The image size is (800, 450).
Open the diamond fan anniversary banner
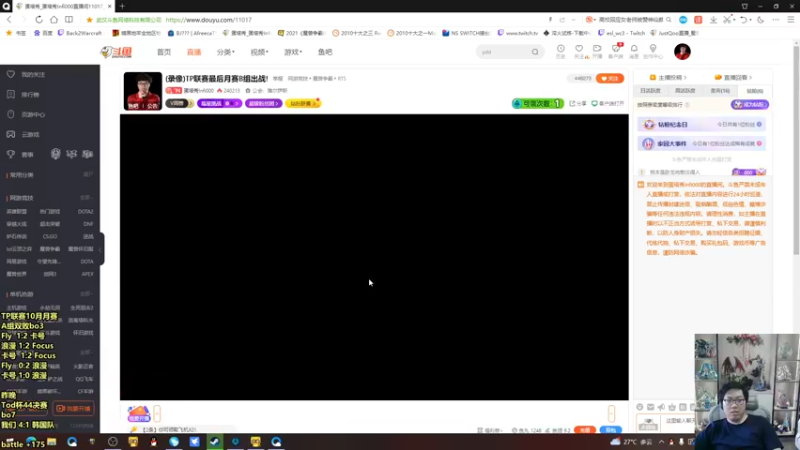[702, 124]
